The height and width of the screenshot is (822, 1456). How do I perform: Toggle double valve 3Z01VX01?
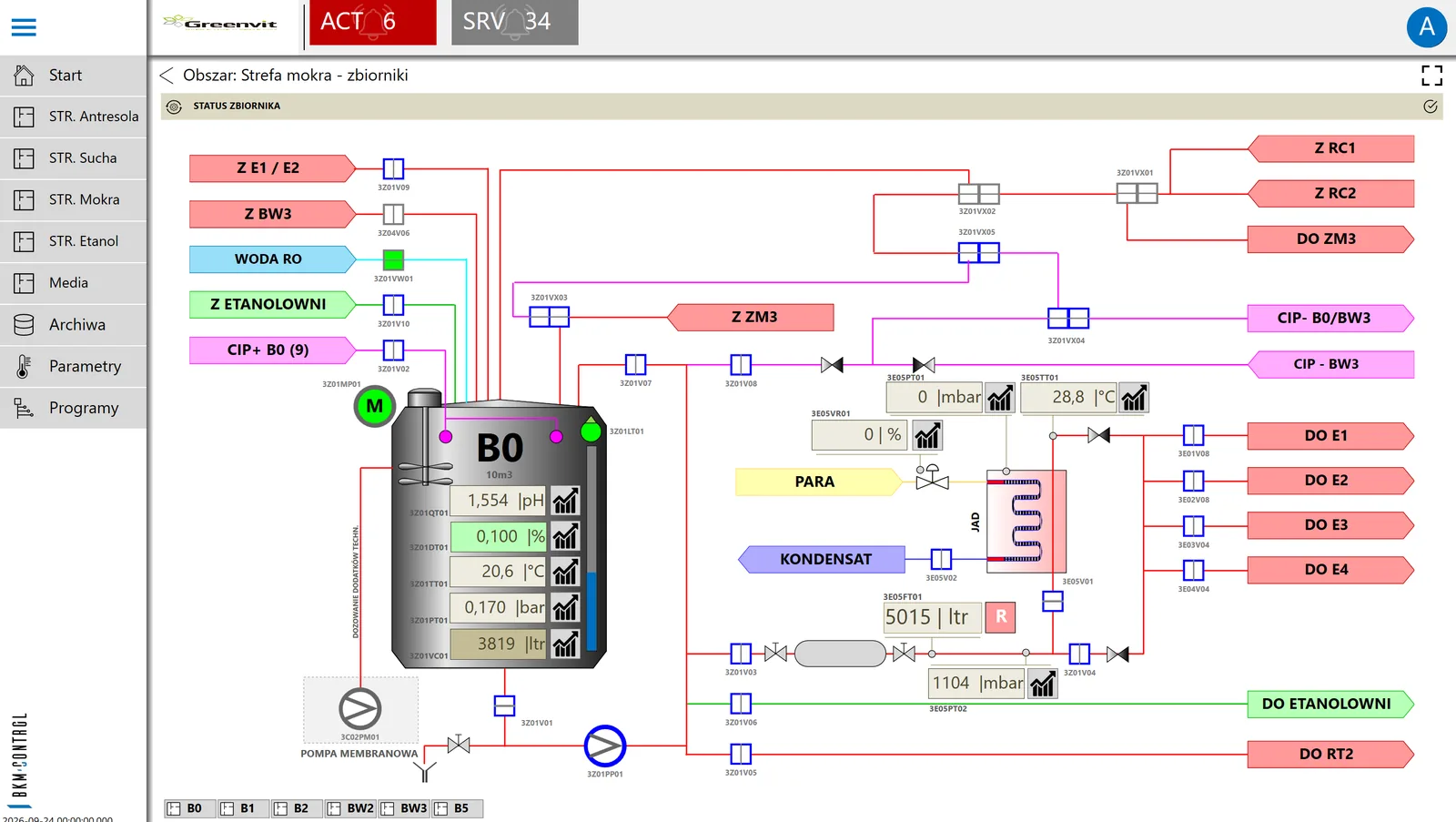(1137, 193)
